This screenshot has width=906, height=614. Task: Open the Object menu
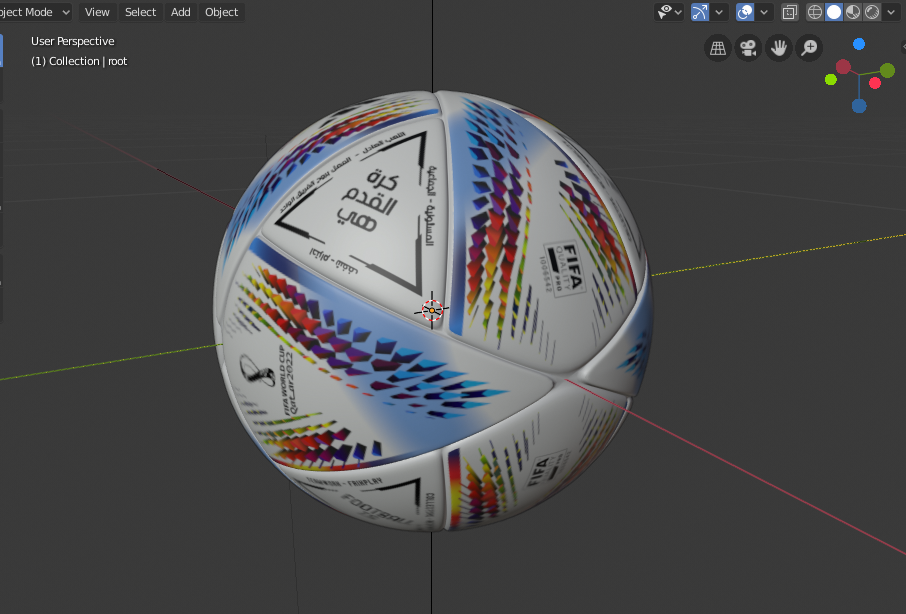[221, 12]
